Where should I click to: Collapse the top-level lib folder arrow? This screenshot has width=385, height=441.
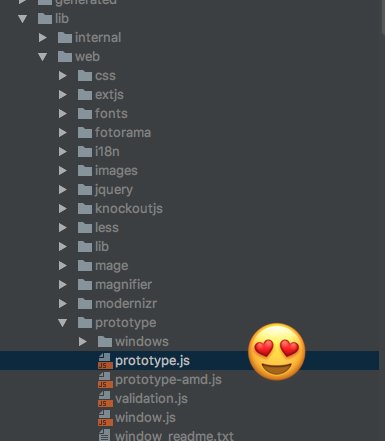tap(22, 19)
